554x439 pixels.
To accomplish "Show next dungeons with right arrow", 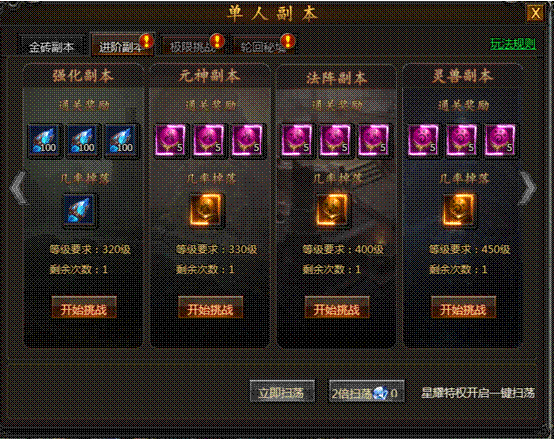I will point(528,188).
